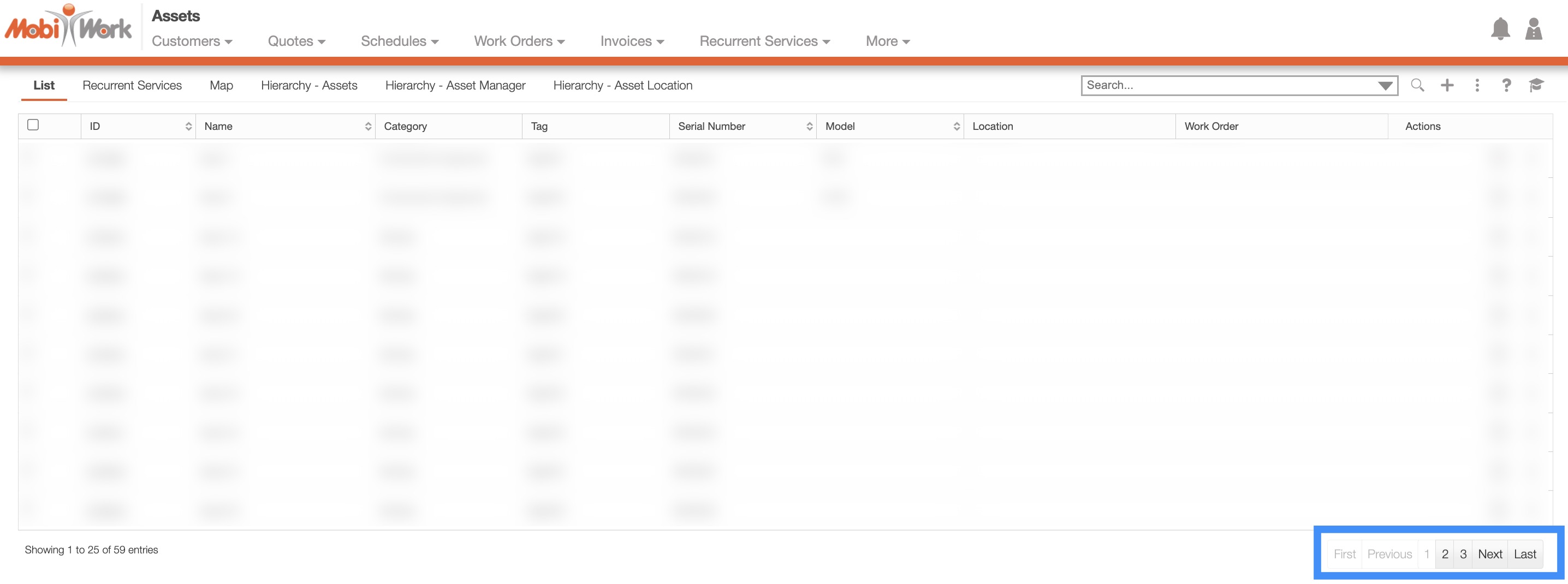Toggle the select-all checkbox in table header
The image size is (1568, 584).
[33, 124]
